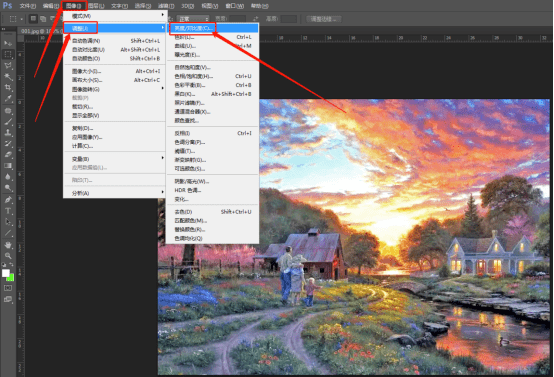The width and height of the screenshot is (554, 377).
Task: Open the Style dropdown showing 正常
Action: (193, 19)
